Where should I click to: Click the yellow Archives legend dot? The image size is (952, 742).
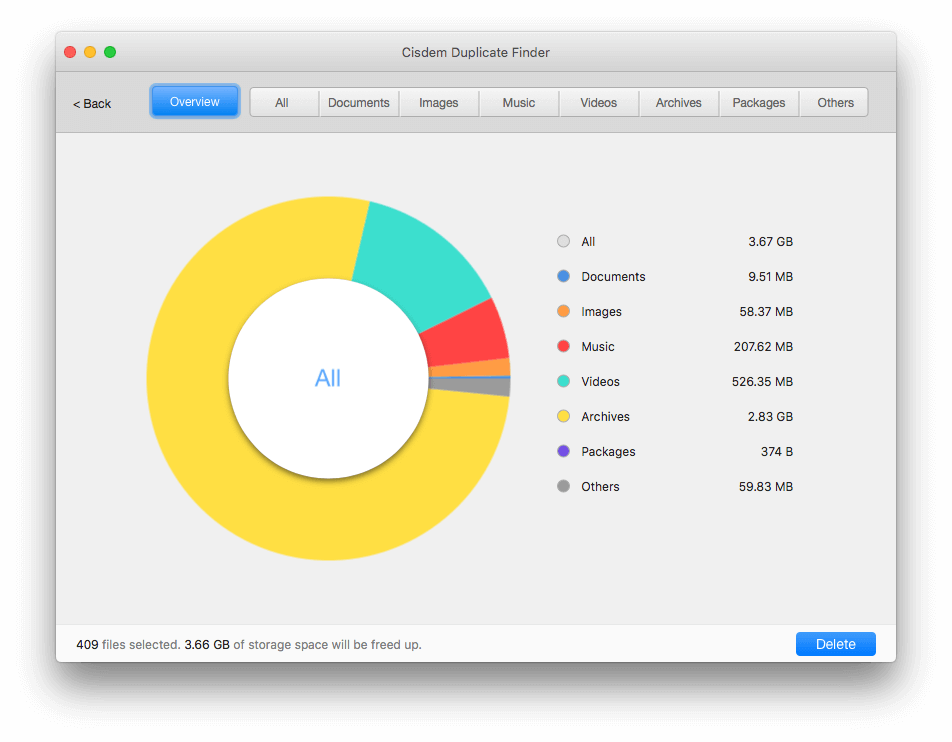[x=563, y=416]
